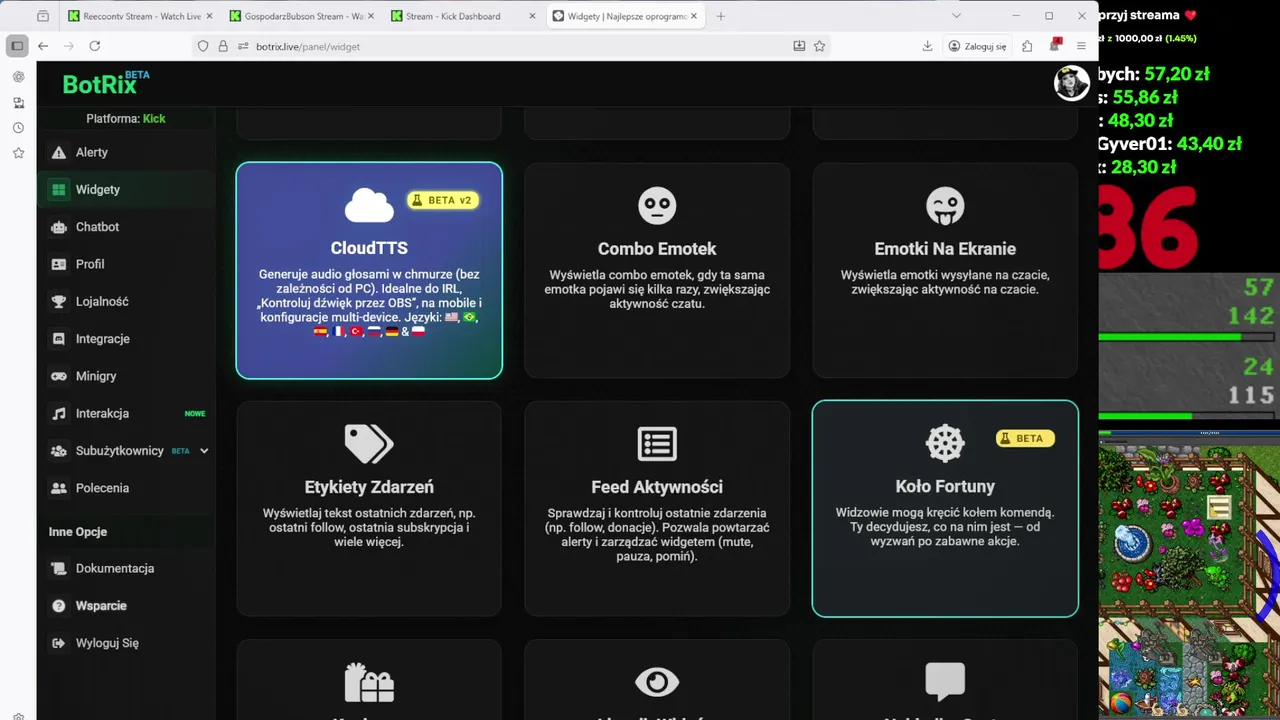
Task: Go back with the browser back arrow
Action: pyautogui.click(x=43, y=46)
